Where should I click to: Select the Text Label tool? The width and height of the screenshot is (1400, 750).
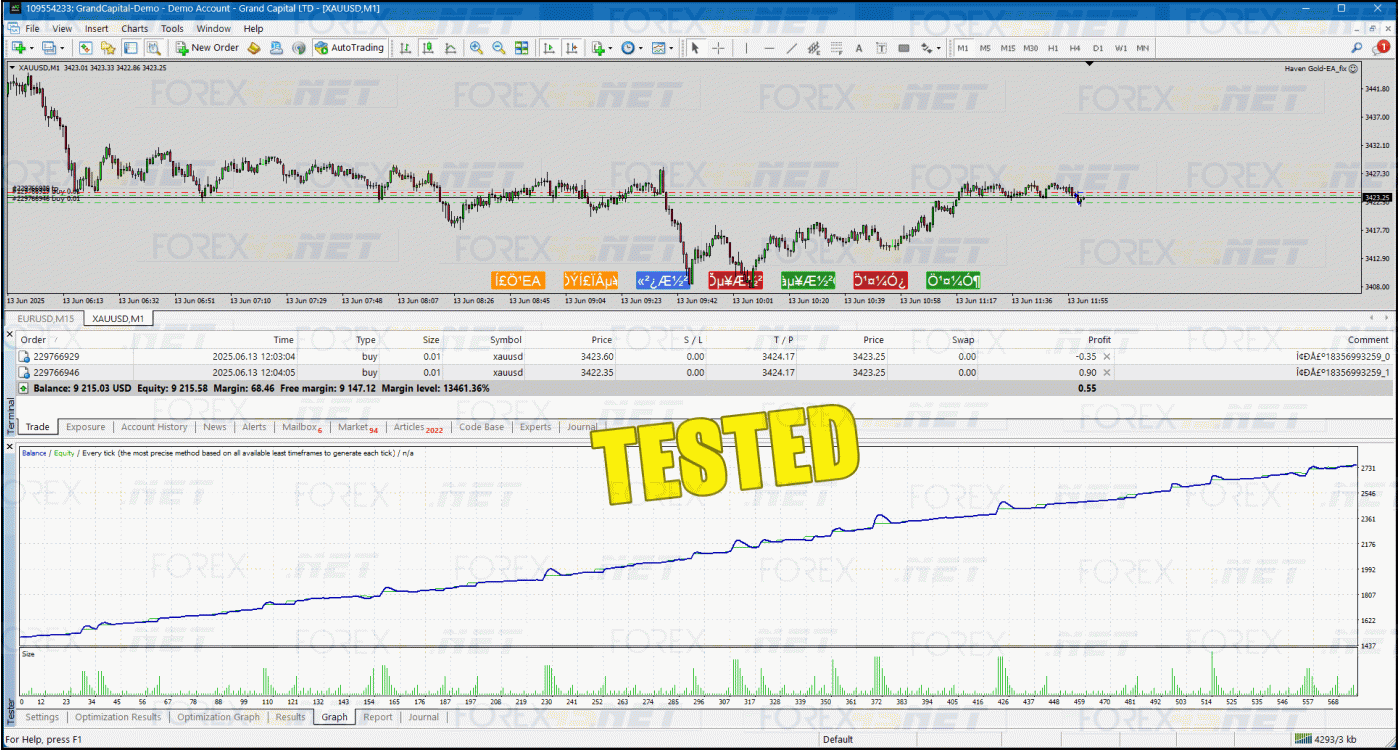[859, 48]
